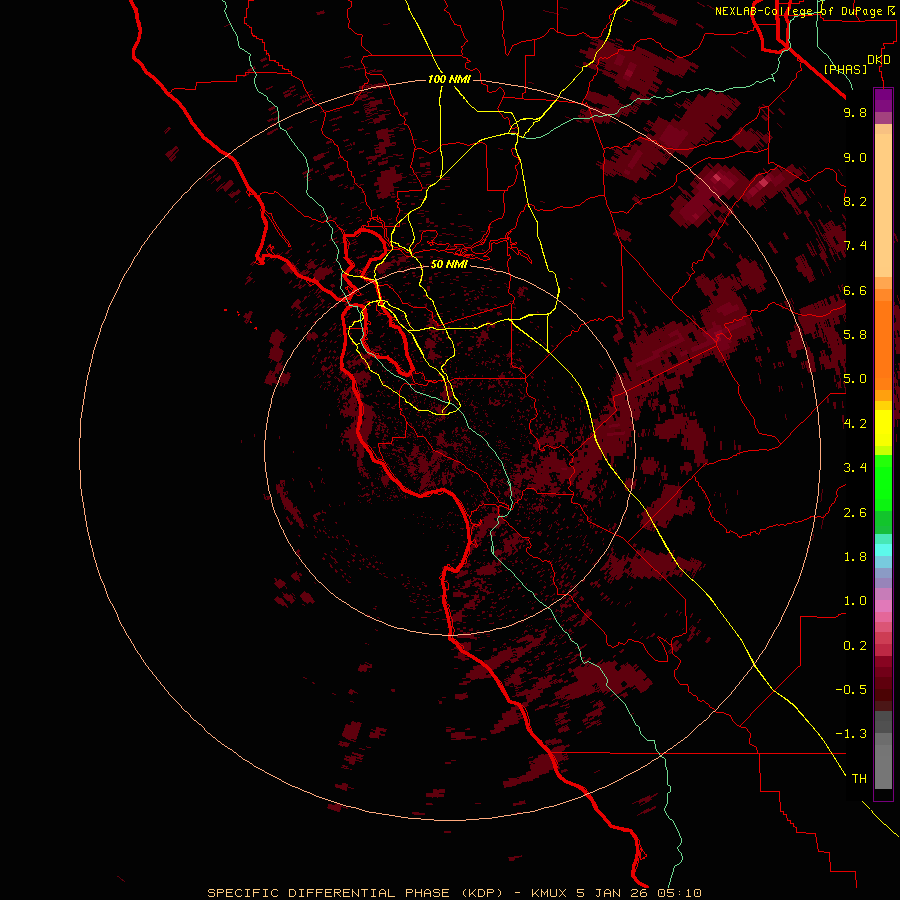Click the 2.6 value on the color scale

[855, 513]
